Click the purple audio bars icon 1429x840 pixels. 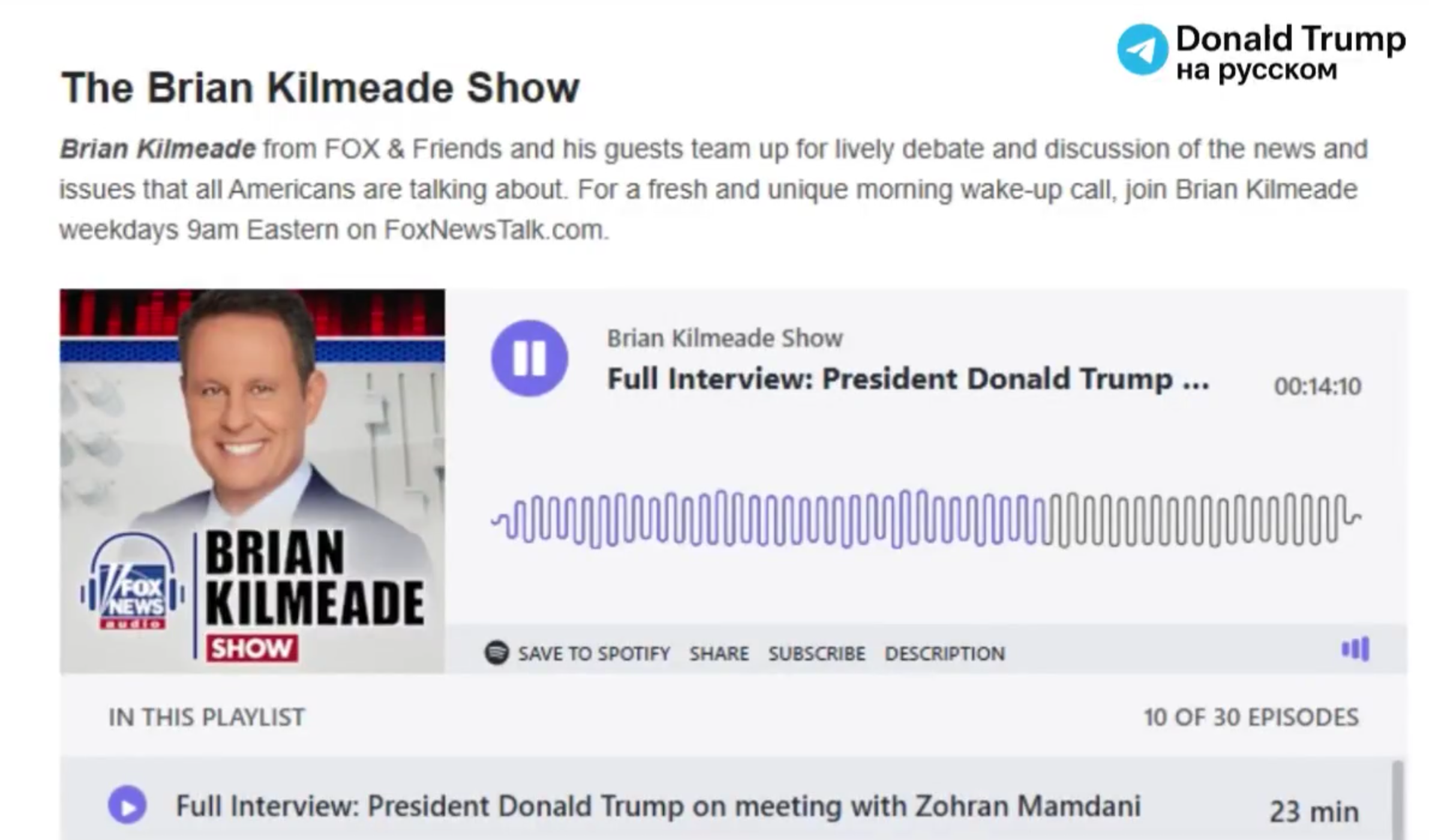coord(1355,649)
